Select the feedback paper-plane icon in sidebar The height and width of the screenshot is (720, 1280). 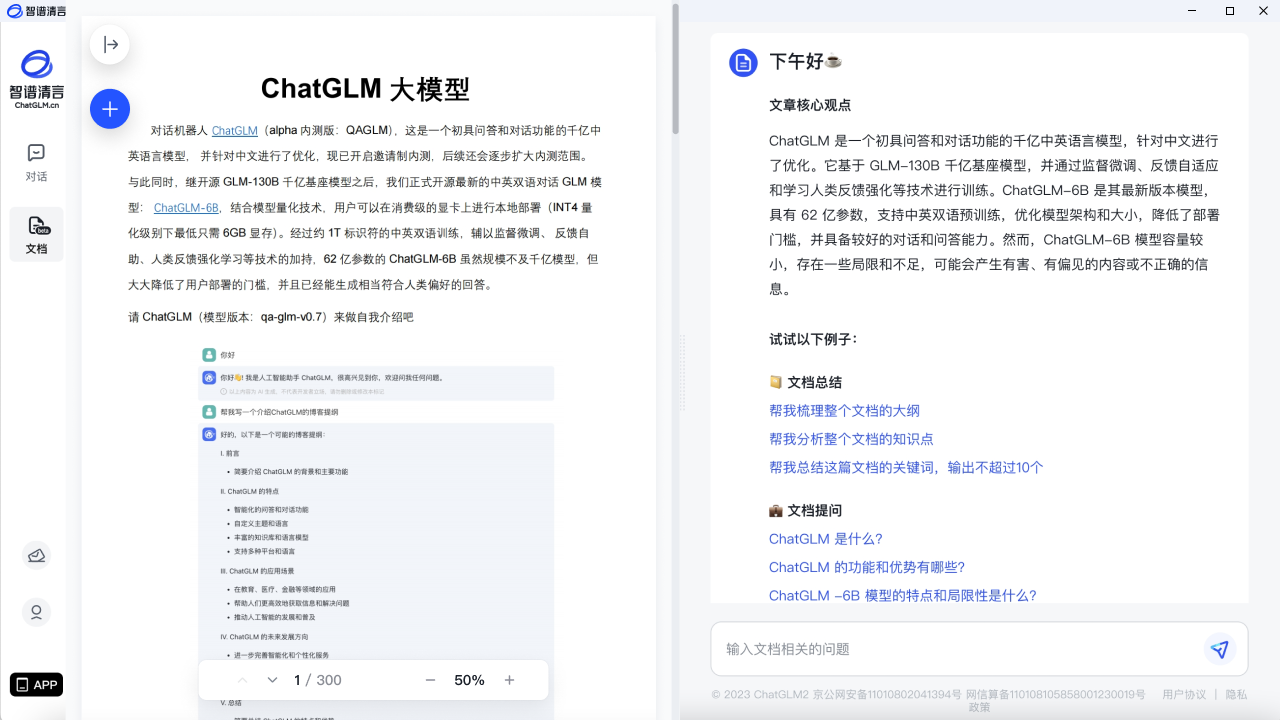pyautogui.click(x=36, y=555)
